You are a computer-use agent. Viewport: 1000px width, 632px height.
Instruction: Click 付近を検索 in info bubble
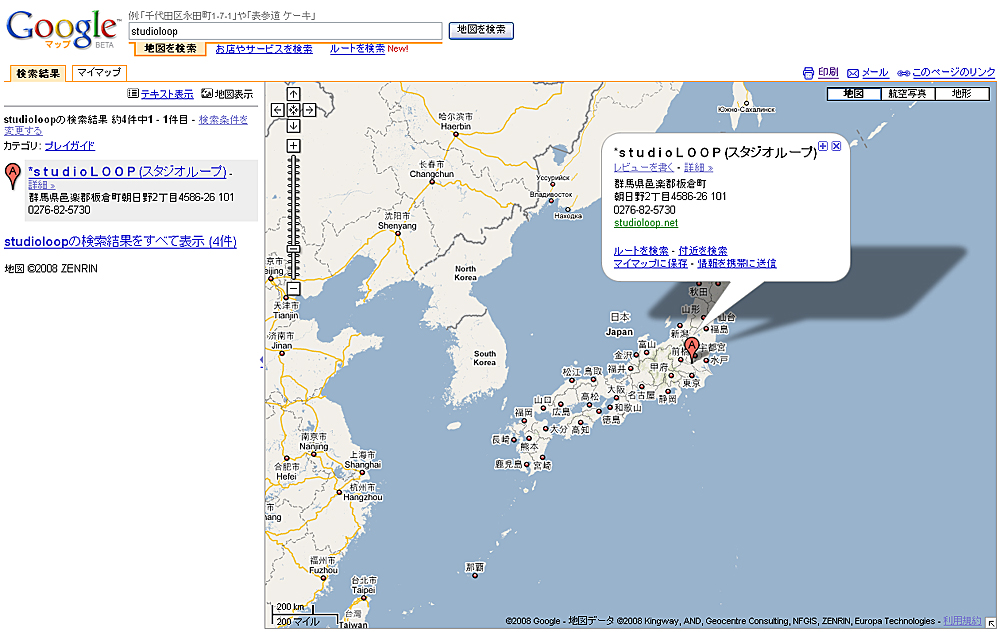(703, 251)
